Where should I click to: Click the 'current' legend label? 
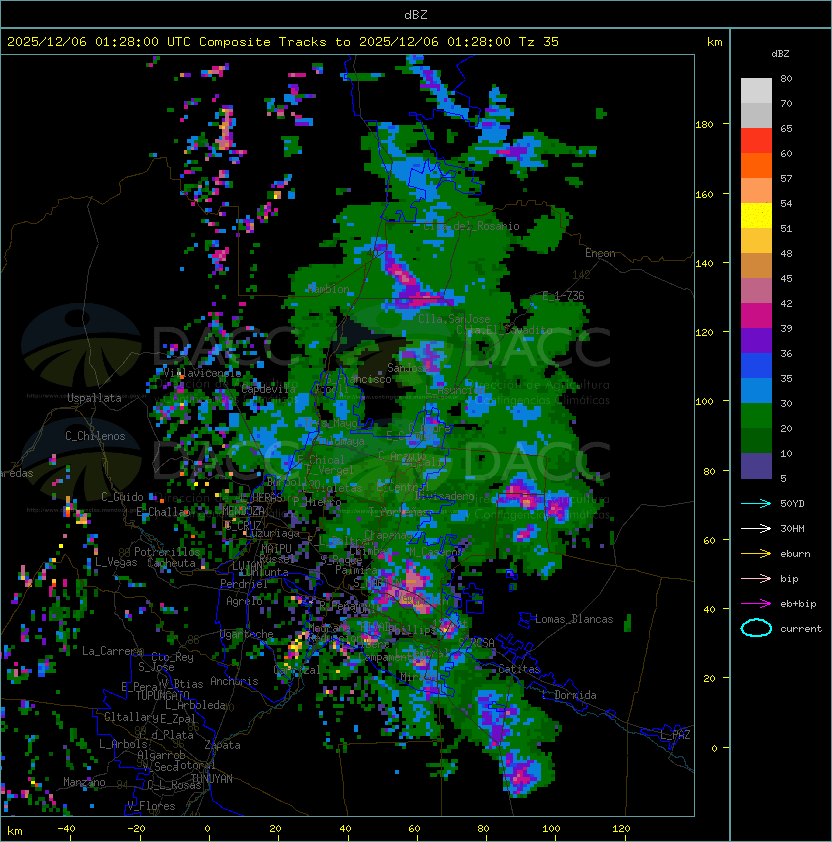[x=801, y=629]
